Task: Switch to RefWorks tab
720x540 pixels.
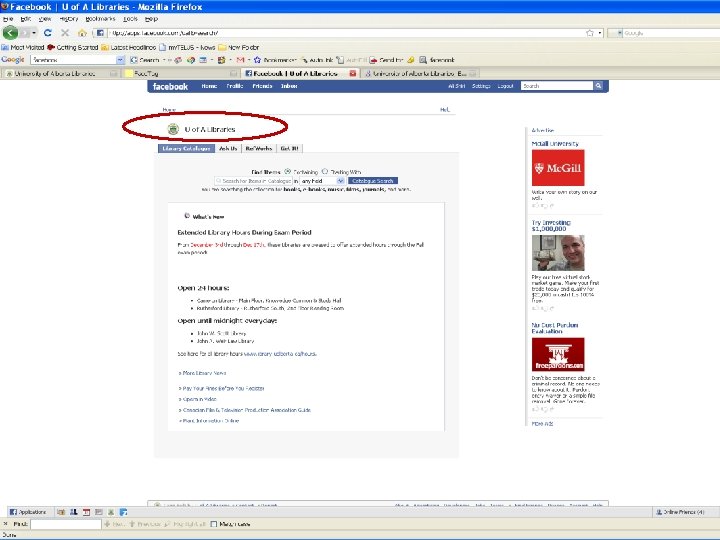Action: pos(259,148)
